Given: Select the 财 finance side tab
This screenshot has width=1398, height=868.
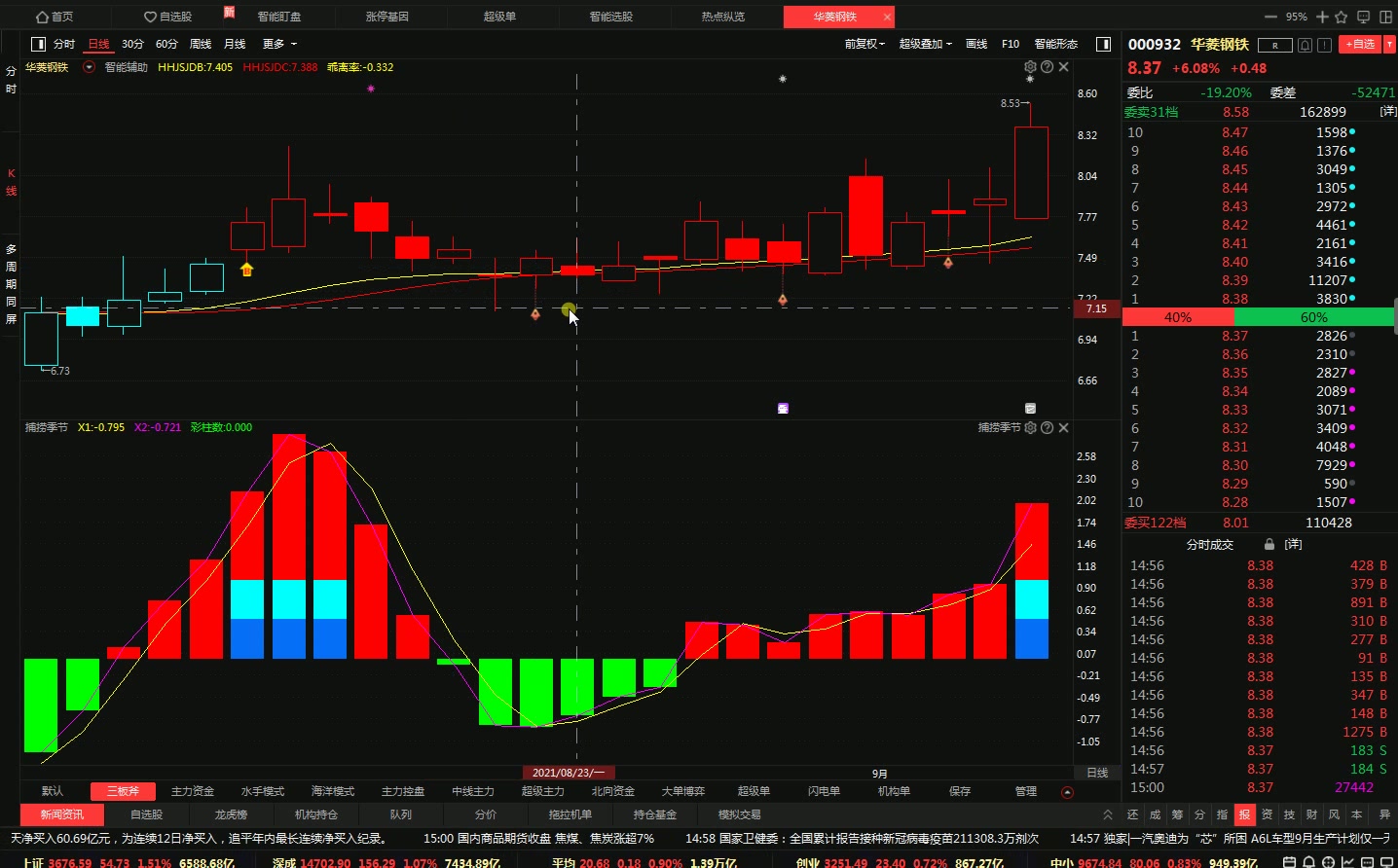Looking at the screenshot, I should (1311, 814).
